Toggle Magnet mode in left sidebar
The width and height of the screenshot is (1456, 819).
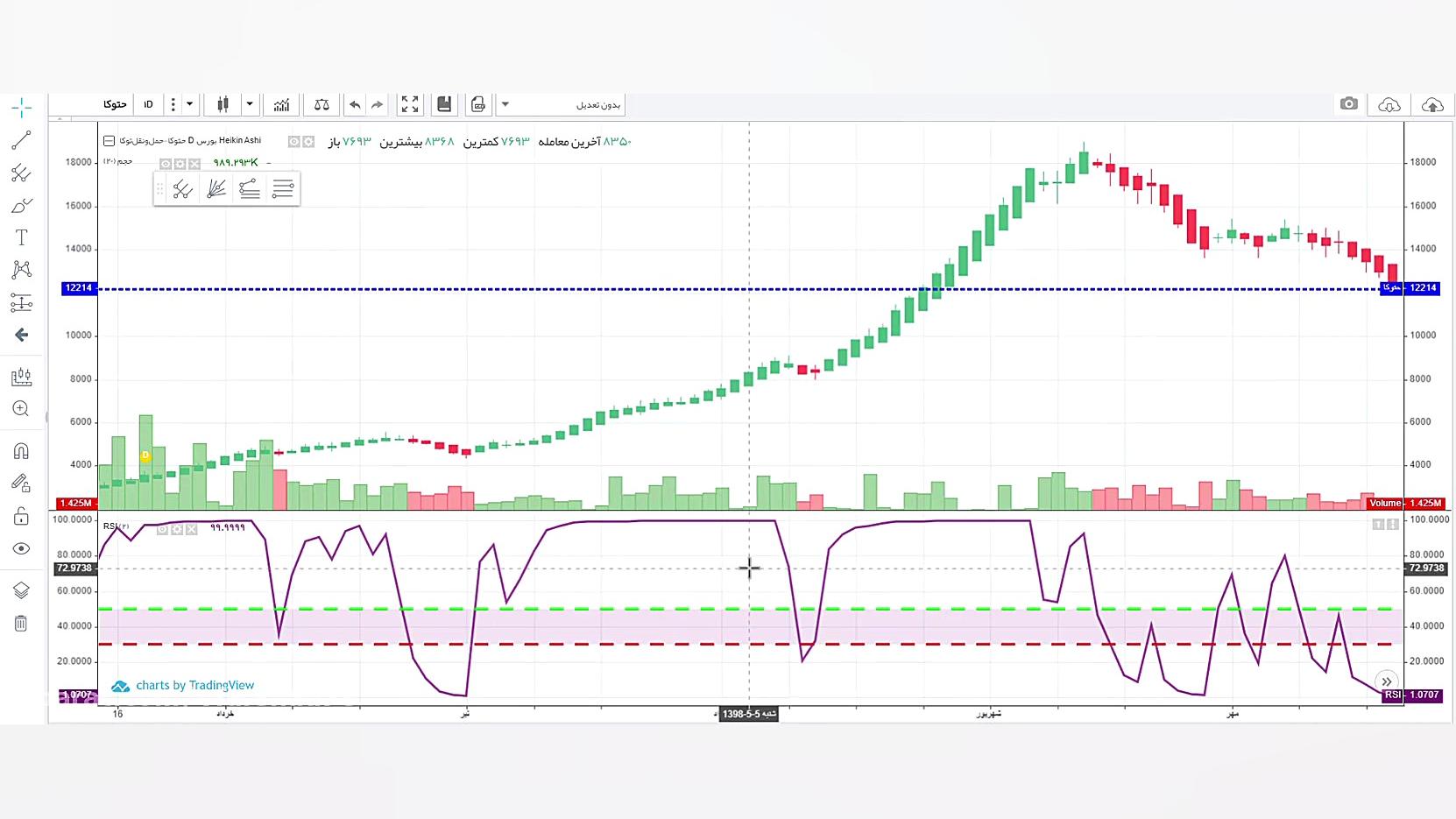(21, 451)
